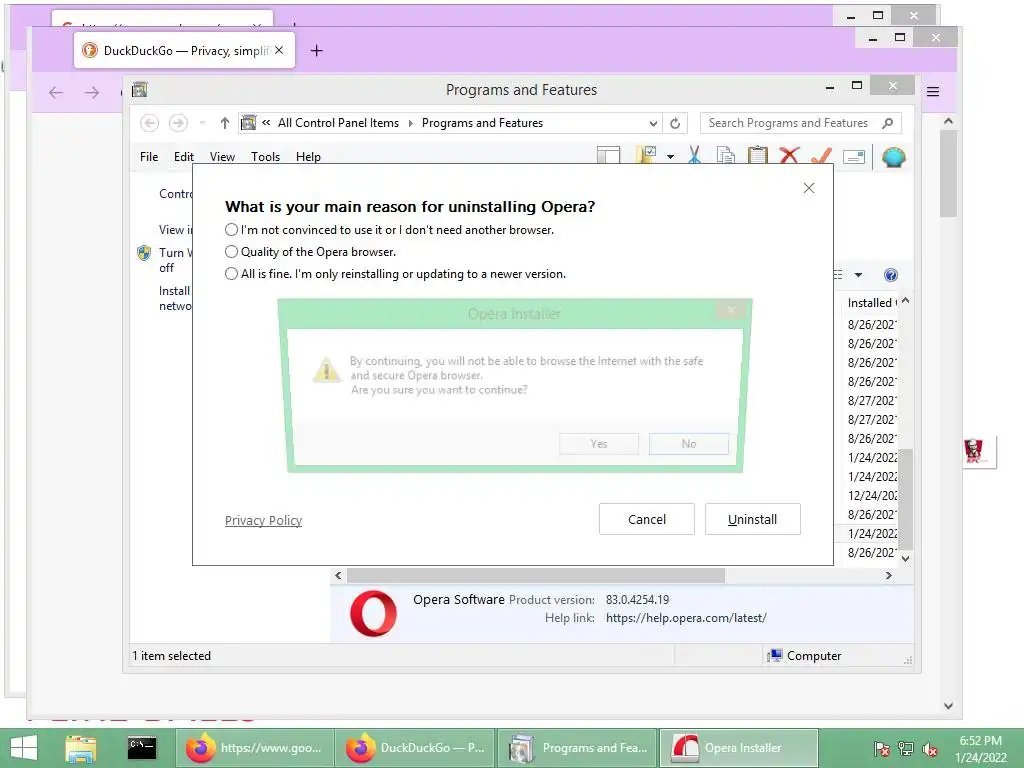The image size is (1024, 768).
Task: Open a new tab with plus icon
Action: tap(317, 50)
